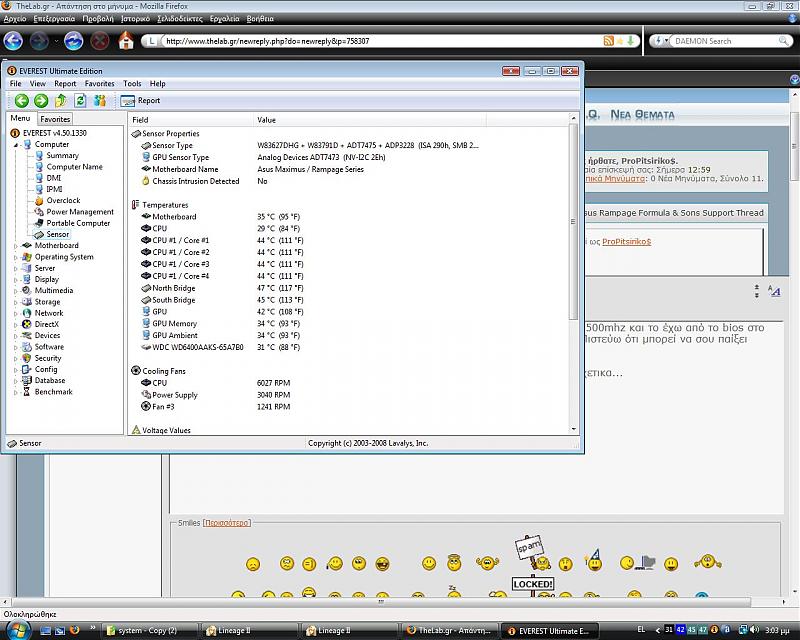The width and height of the screenshot is (800, 640).
Task: Click the volume icon in system tray
Action: point(755,630)
